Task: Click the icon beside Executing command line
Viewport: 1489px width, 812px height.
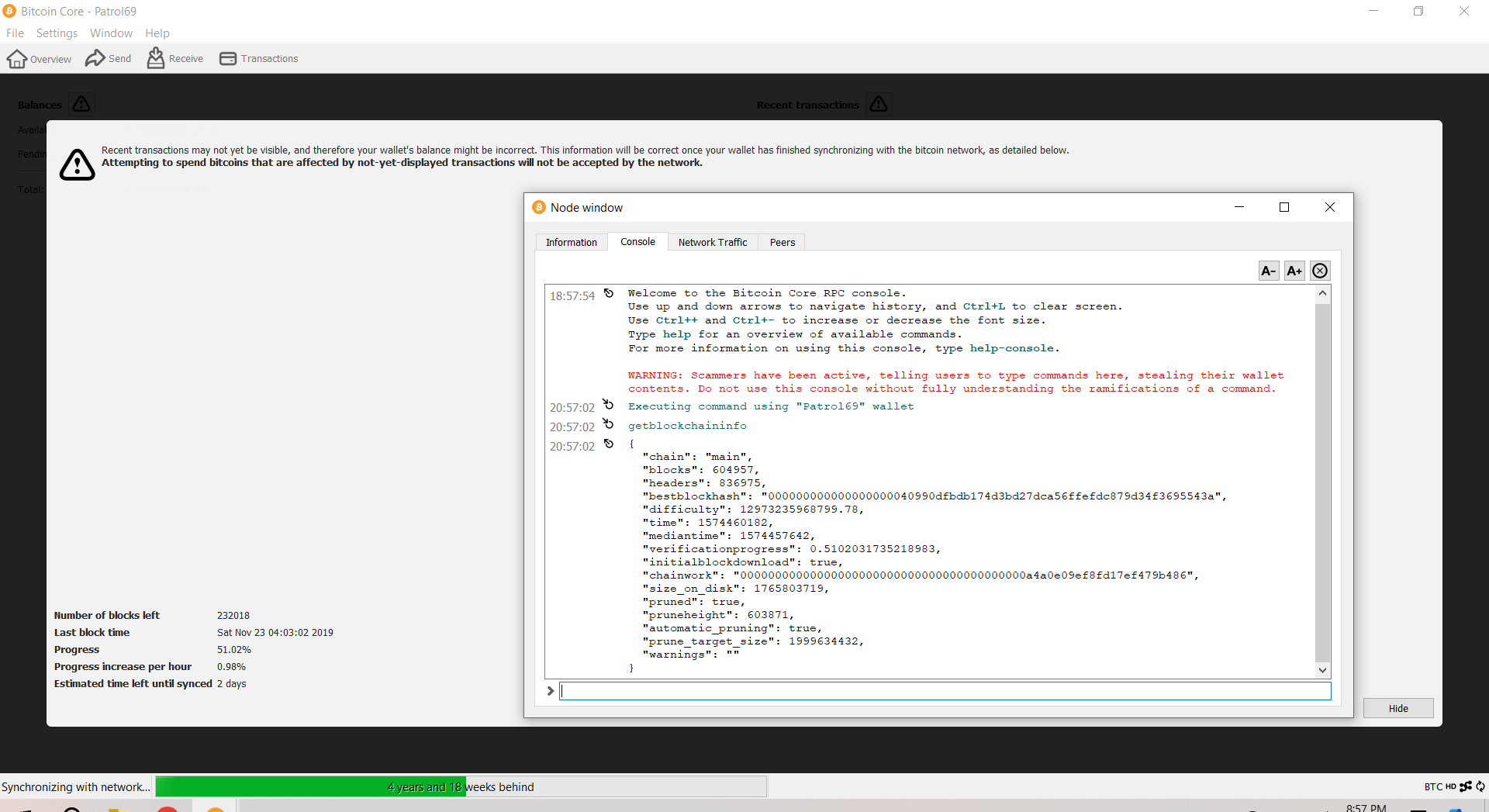Action: pos(609,405)
